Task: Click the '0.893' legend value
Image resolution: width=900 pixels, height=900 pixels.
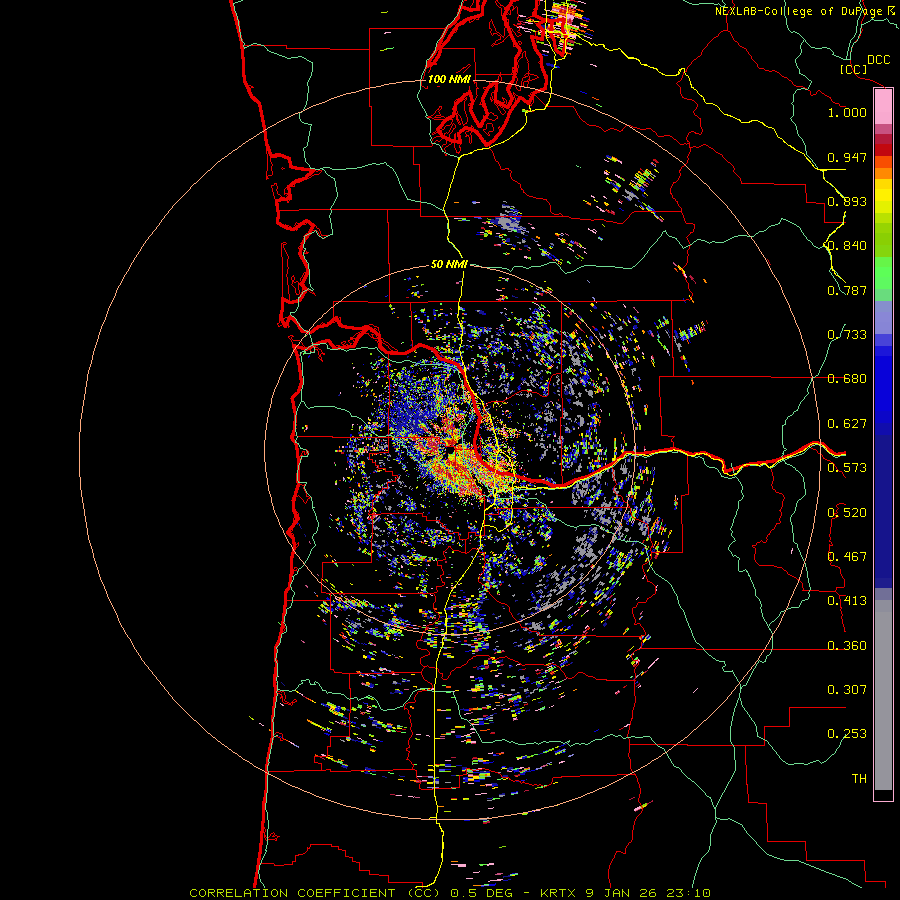Action: coord(847,201)
